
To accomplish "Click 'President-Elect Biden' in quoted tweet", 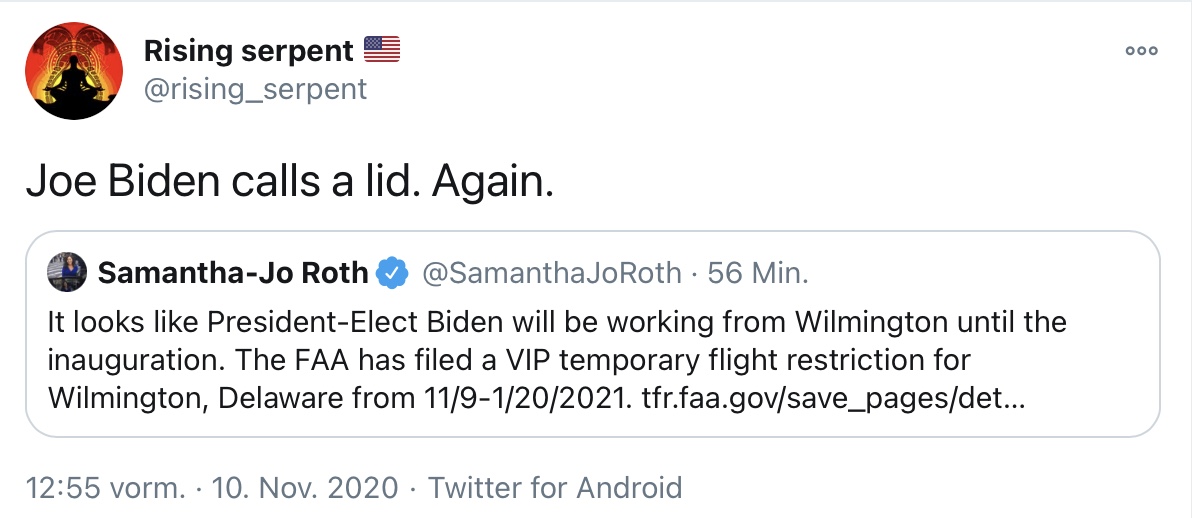I will coord(355,323).
